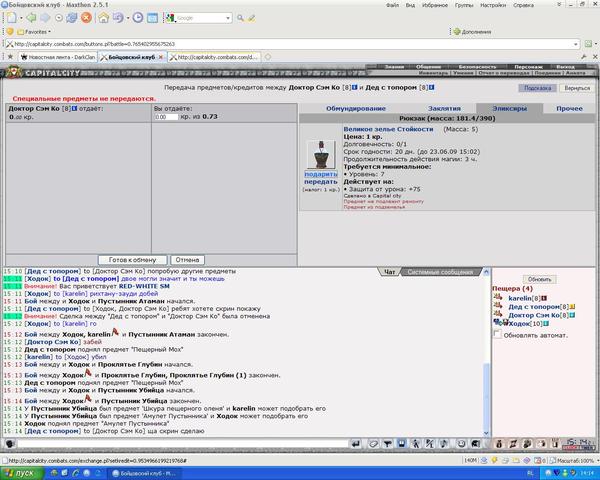The image size is (600, 480).
Task: Click the Start button on Windows taskbar
Action: pyautogui.click(x=22, y=473)
